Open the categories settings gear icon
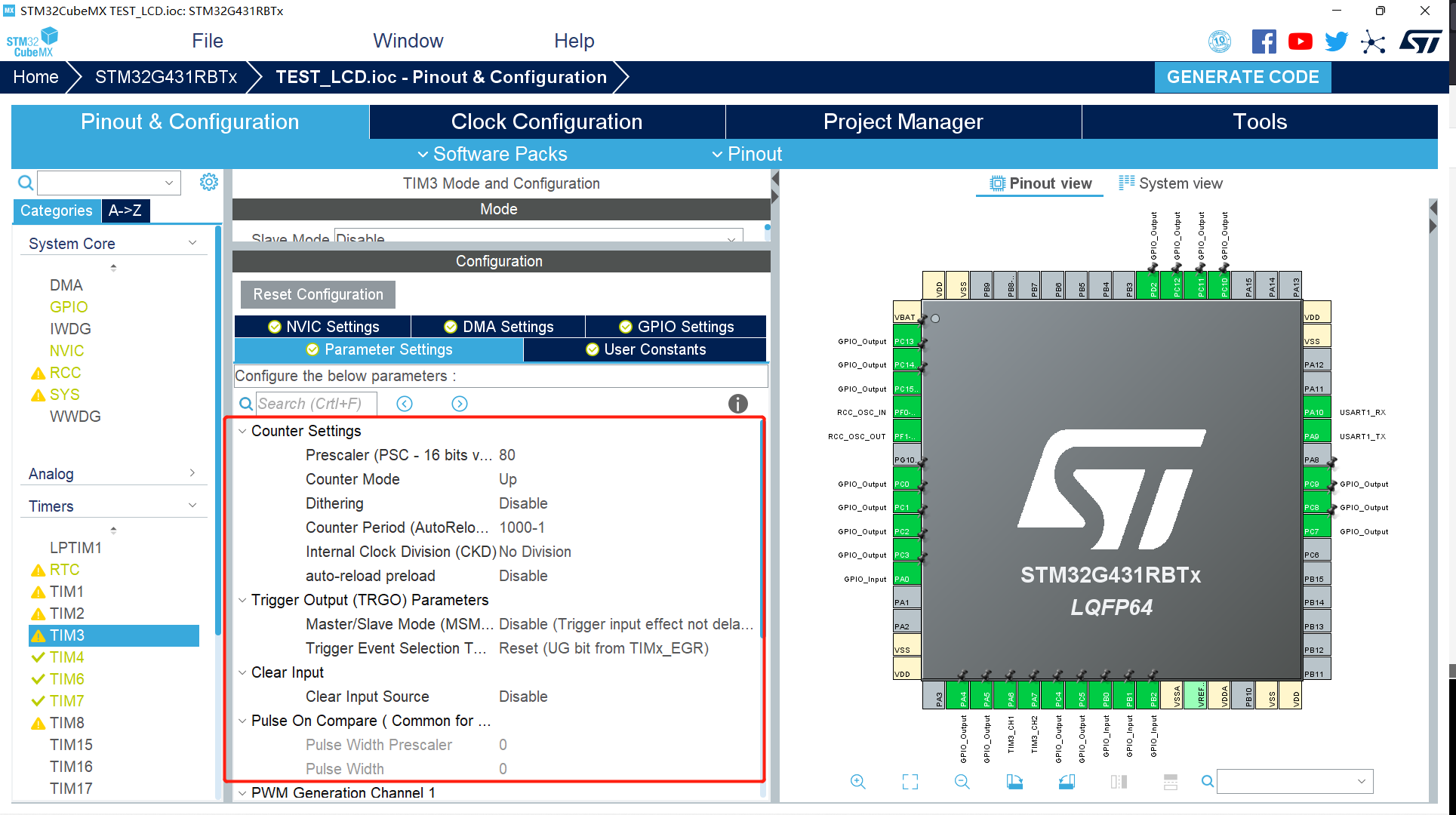This screenshot has height=815, width=1456. click(x=209, y=182)
